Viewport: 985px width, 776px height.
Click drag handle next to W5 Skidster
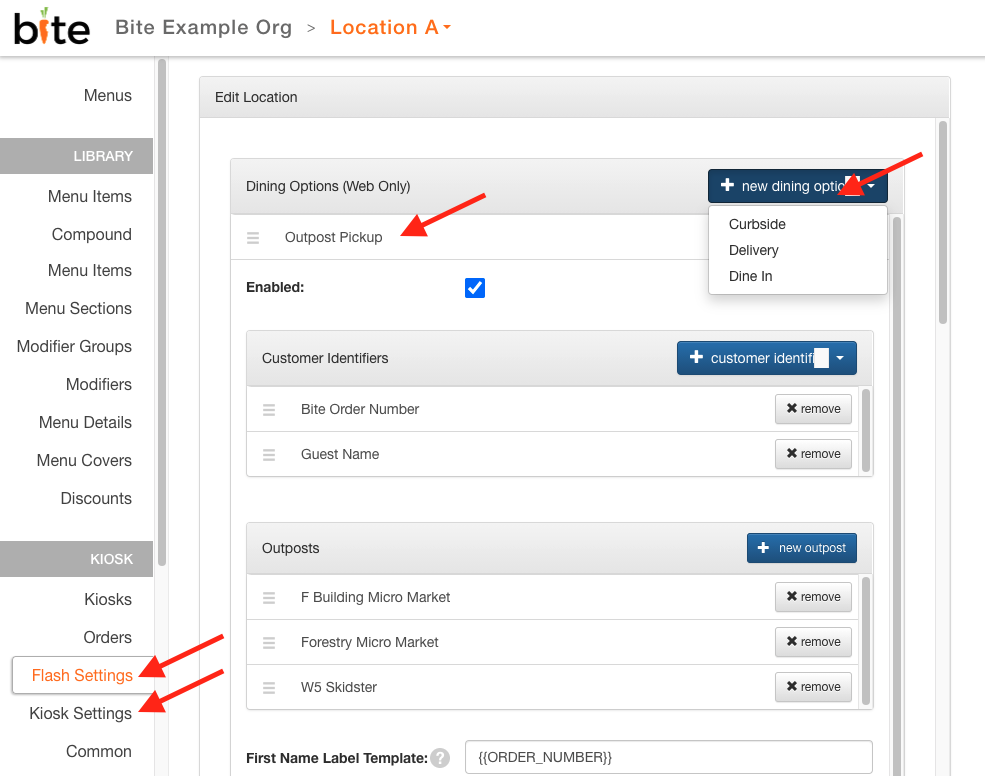pos(269,688)
